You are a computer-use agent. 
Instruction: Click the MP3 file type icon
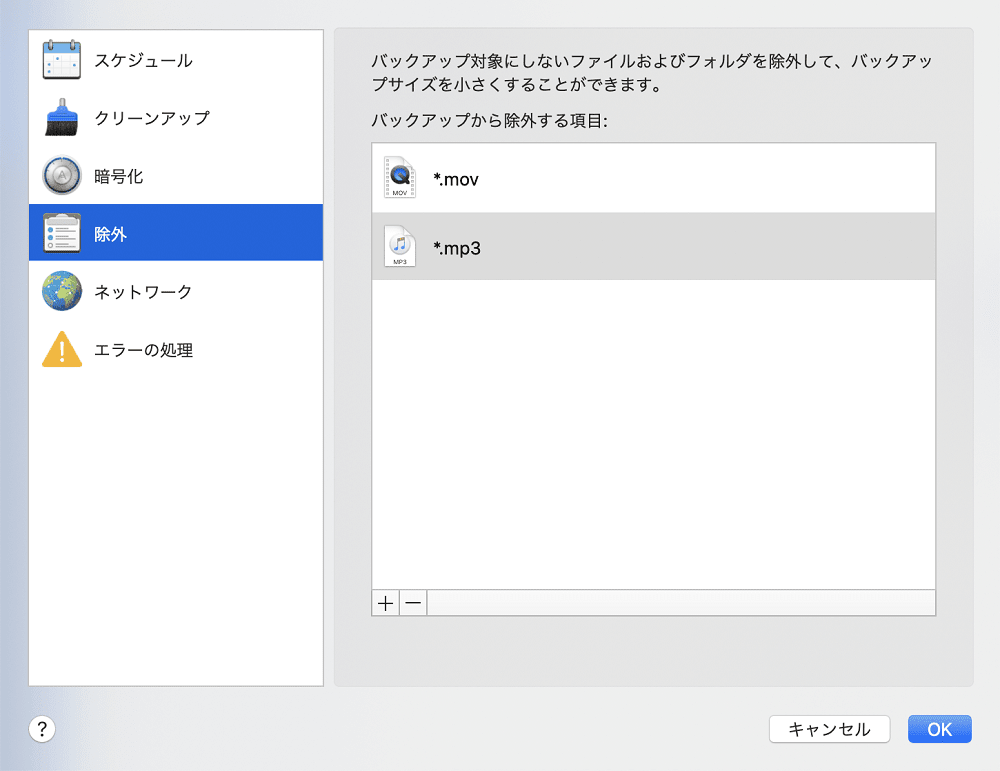(x=400, y=246)
